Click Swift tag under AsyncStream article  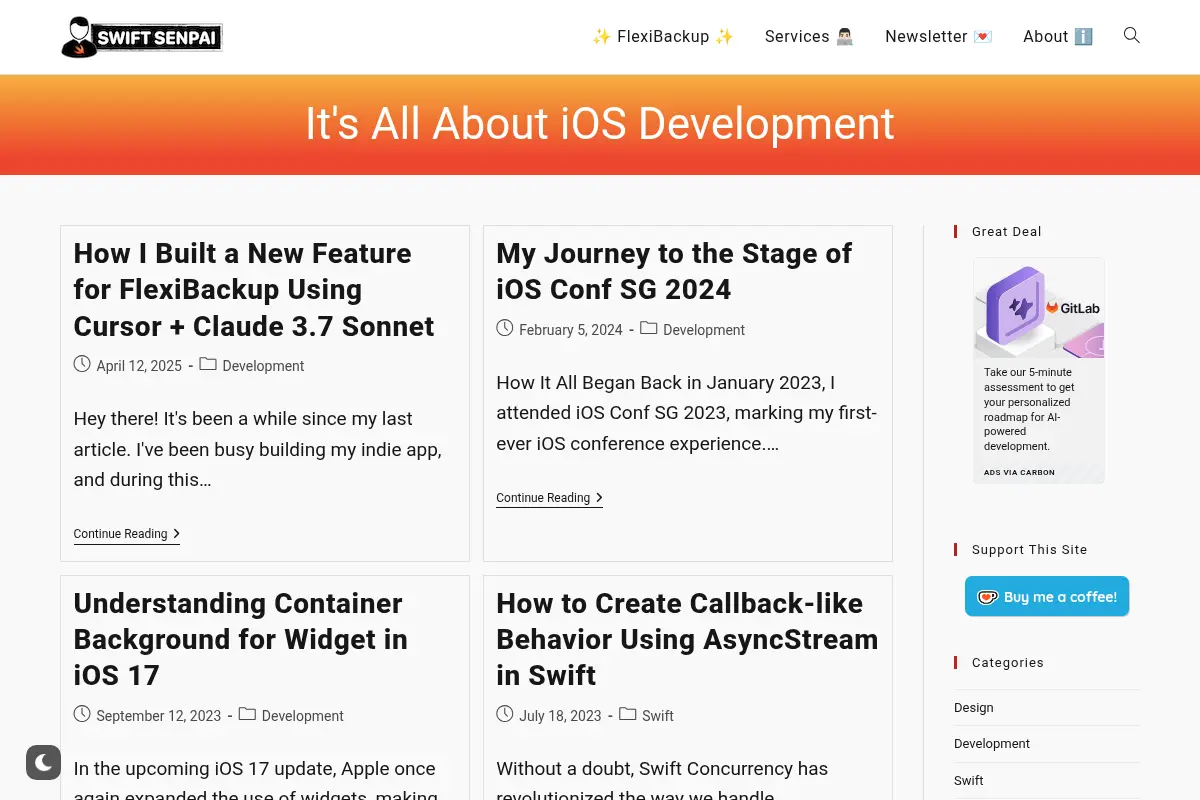coord(658,716)
